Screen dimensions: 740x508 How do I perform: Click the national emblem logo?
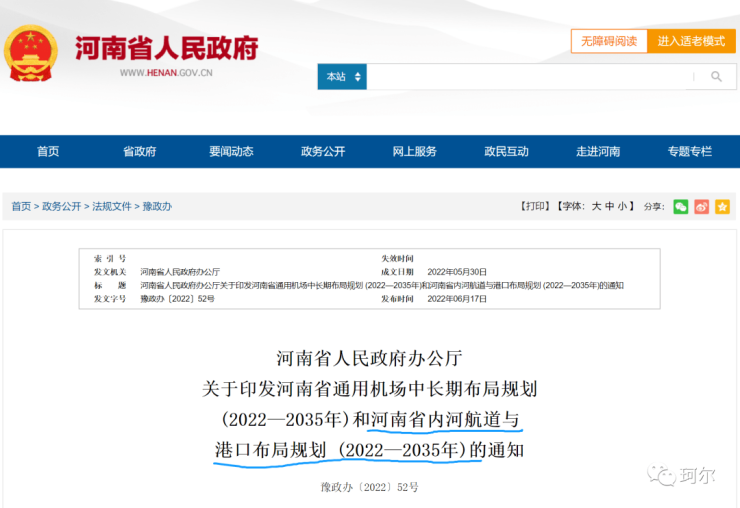(31, 54)
